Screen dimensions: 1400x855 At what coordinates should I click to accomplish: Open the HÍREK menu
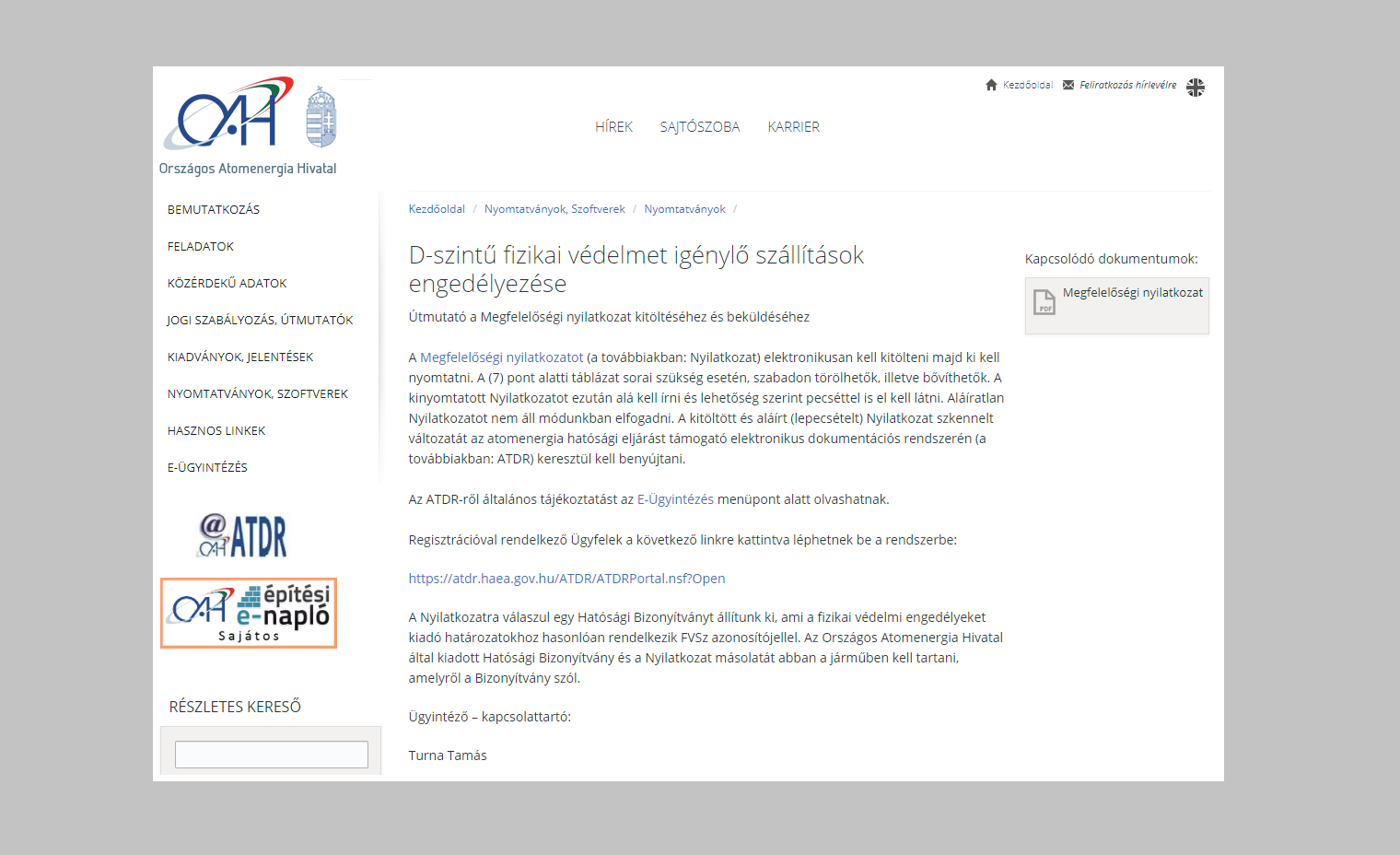613,127
